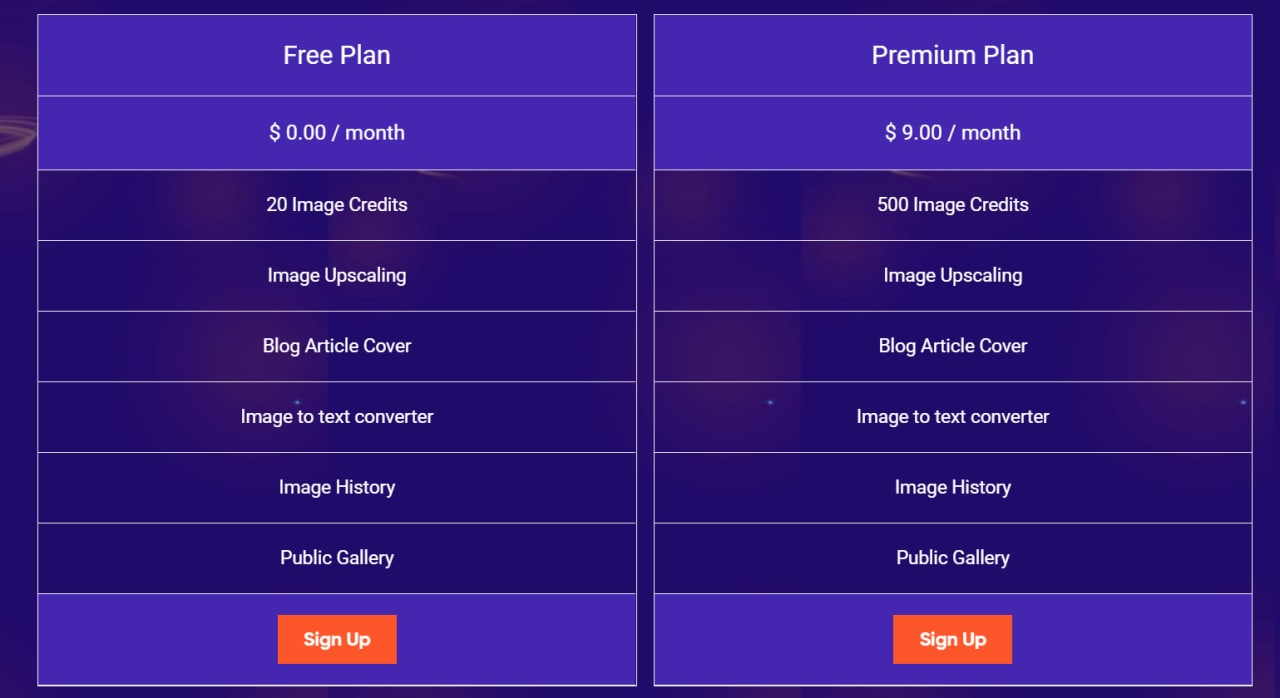The width and height of the screenshot is (1280, 698).
Task: Click Image History in Premium Plan
Action: point(953,488)
